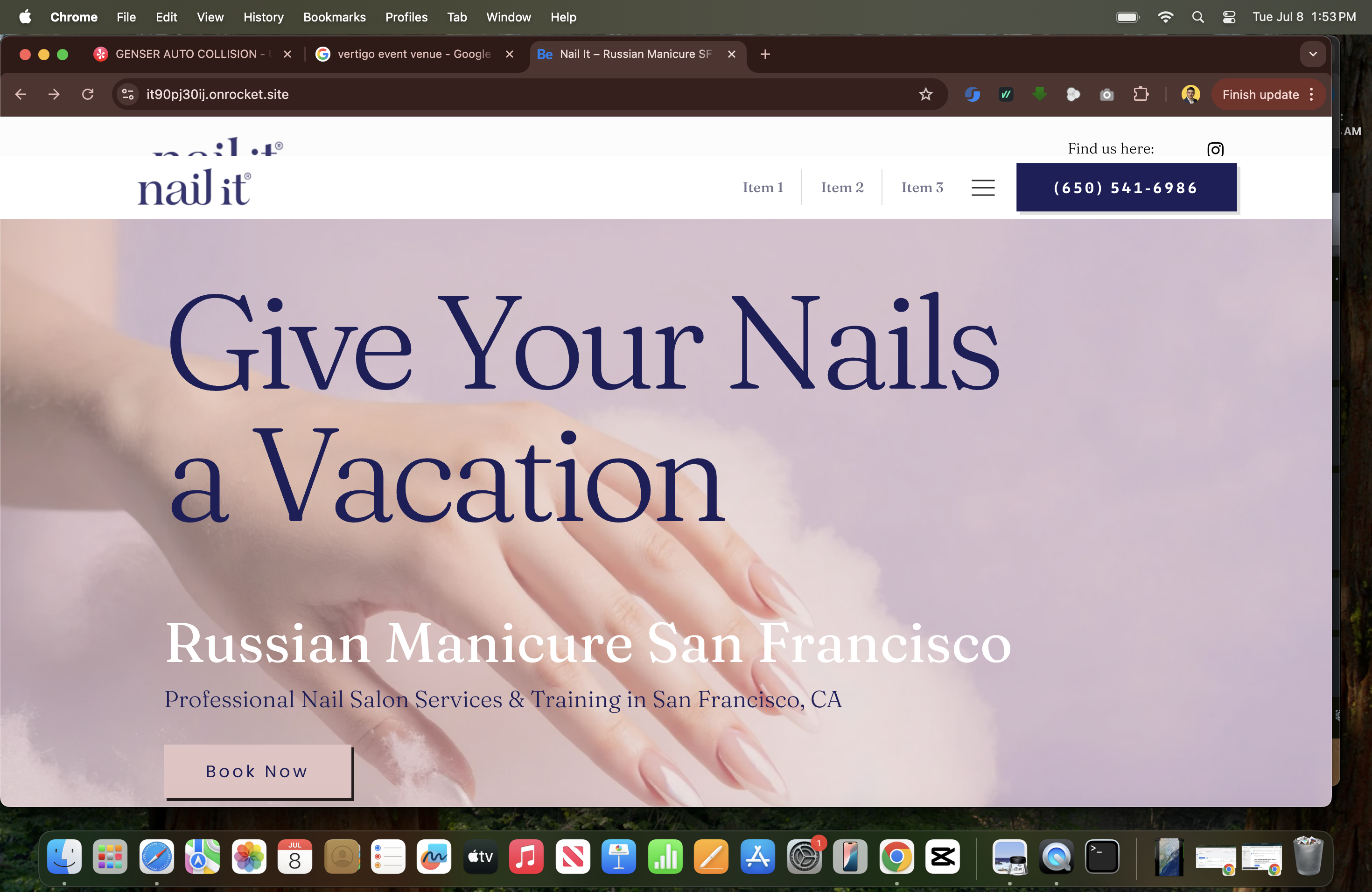This screenshot has width=1372, height=892.
Task: Open the Bookmarks menu
Action: tap(334, 17)
